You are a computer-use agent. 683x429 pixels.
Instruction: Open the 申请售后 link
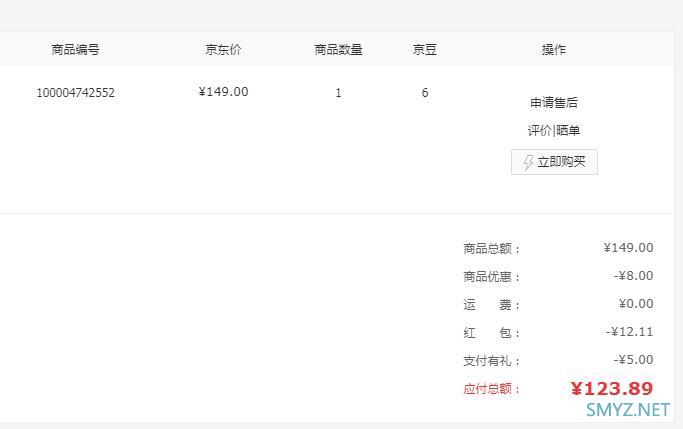[554, 103]
